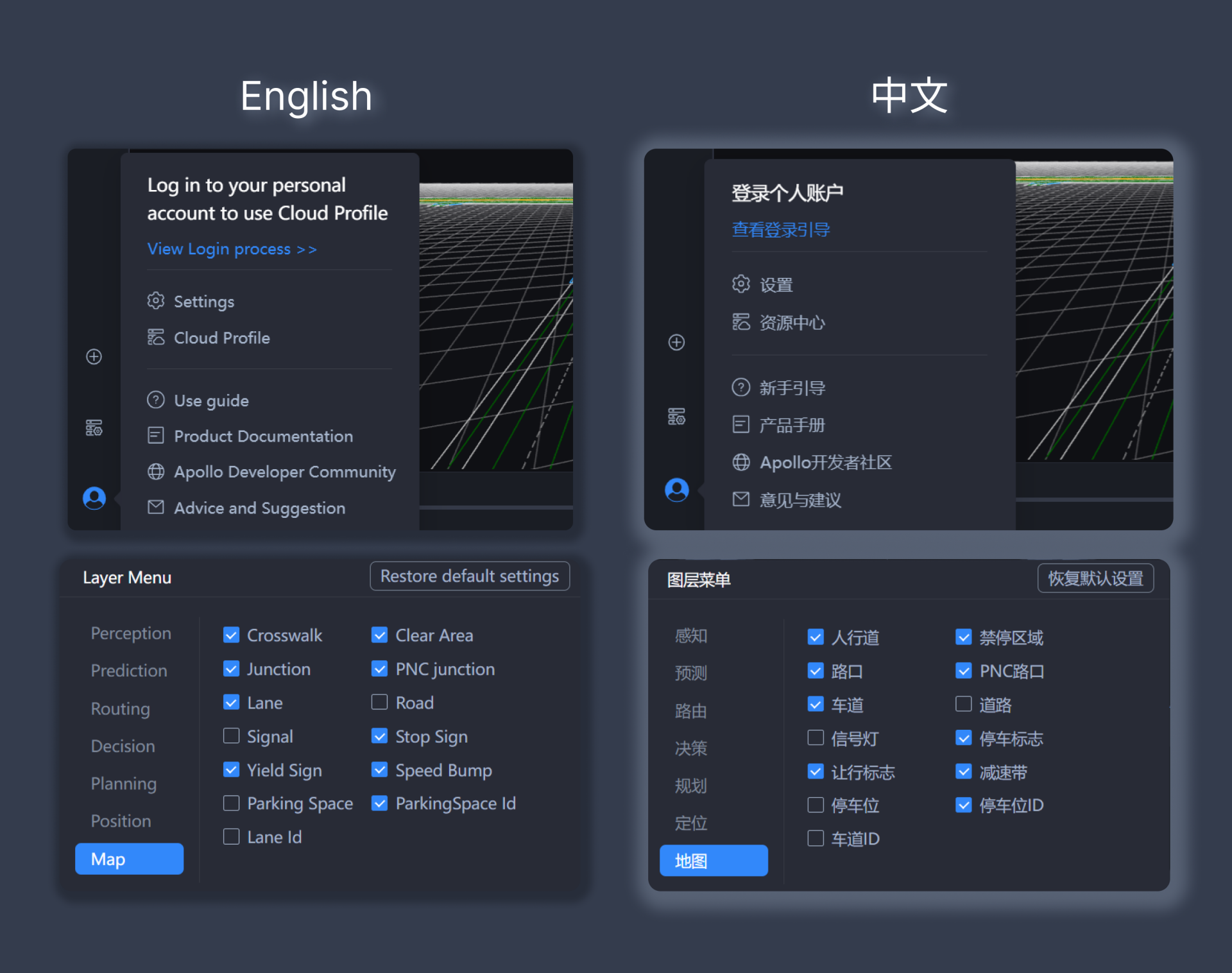
Task: Click the globe icon beside Apollo Developer Community
Action: tap(156, 472)
